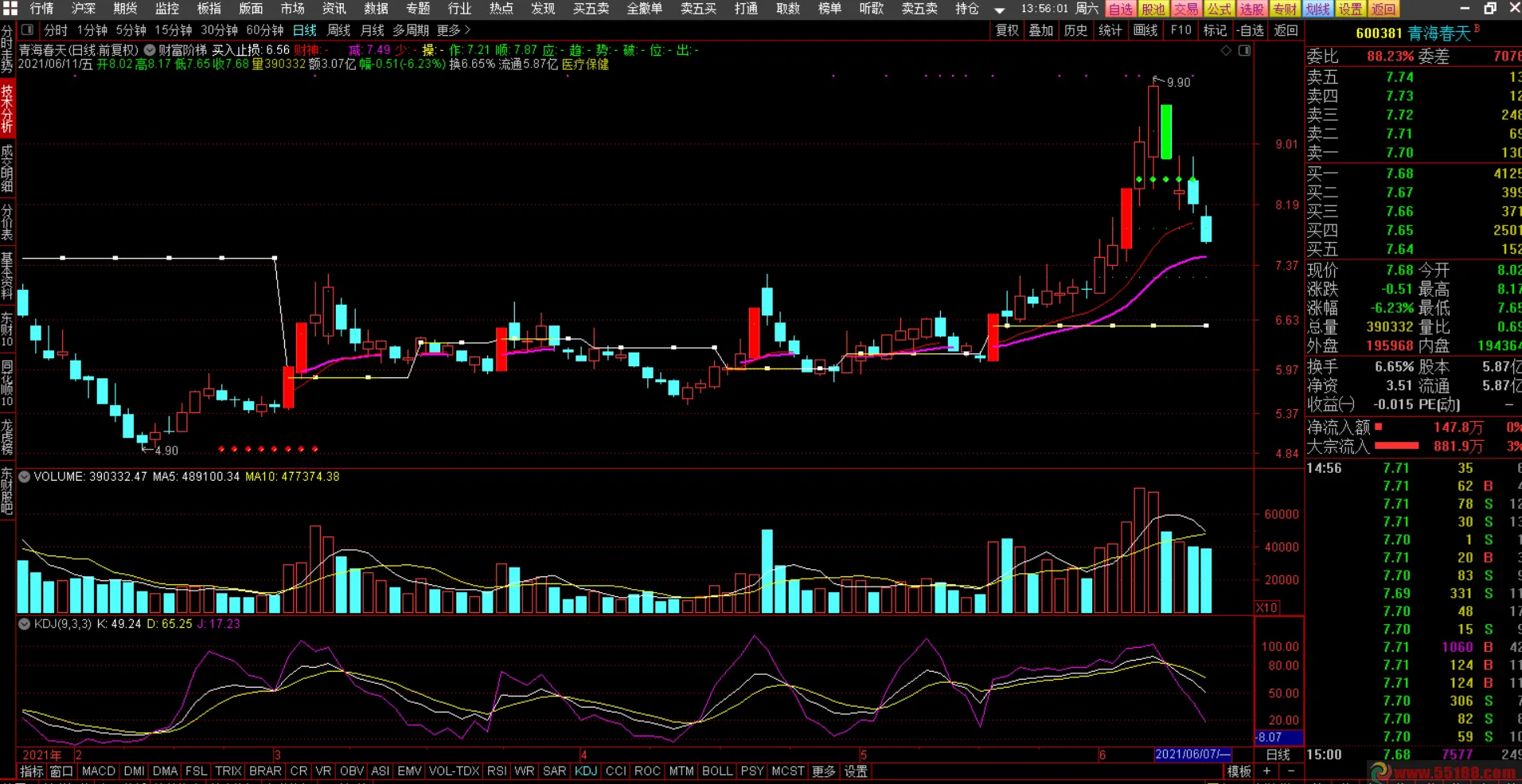Screen dimensions: 1522x784
Task: Click the 股池 button
Action: (x=1153, y=10)
